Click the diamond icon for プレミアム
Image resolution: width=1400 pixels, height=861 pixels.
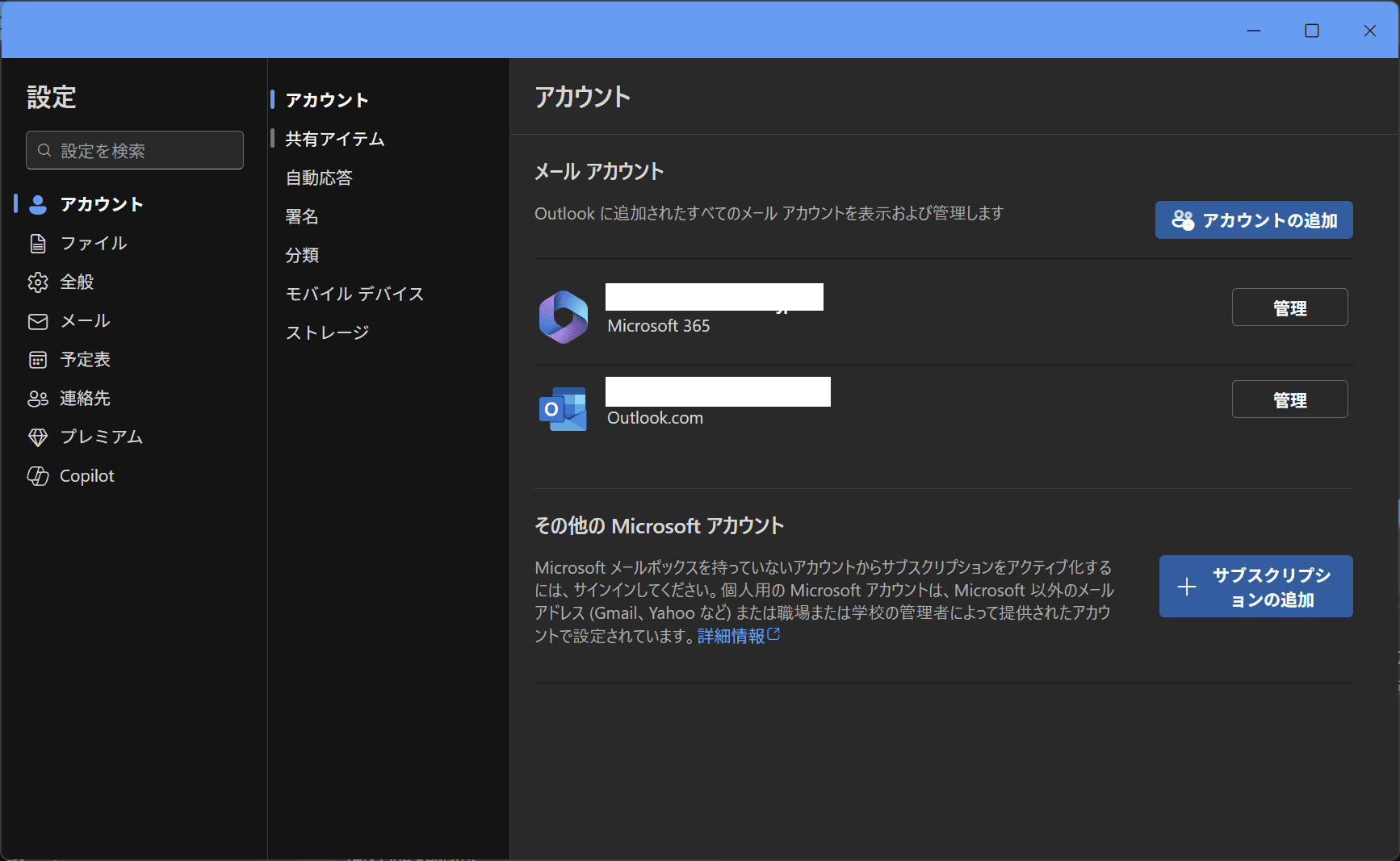pyautogui.click(x=38, y=437)
